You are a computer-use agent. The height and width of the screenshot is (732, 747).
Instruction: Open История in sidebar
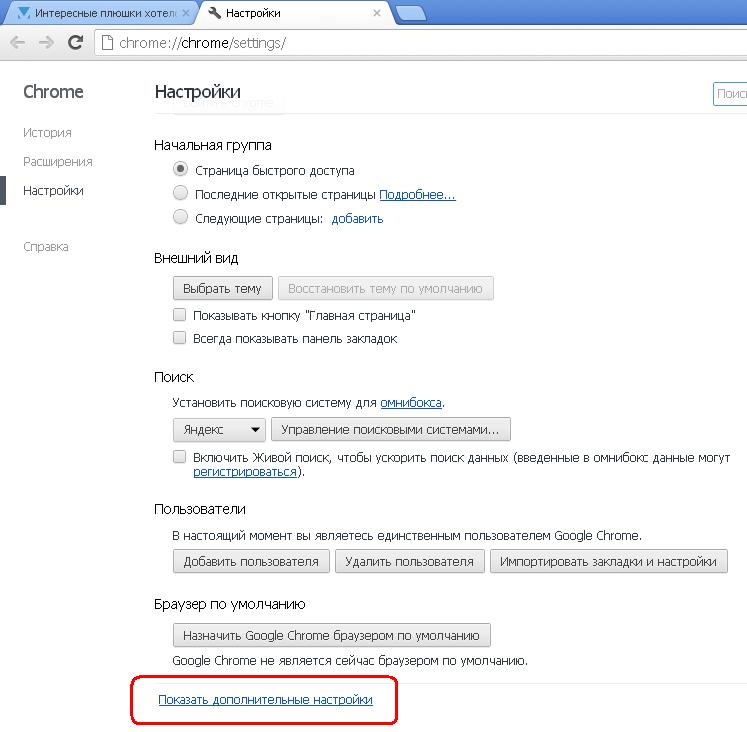pos(47,132)
